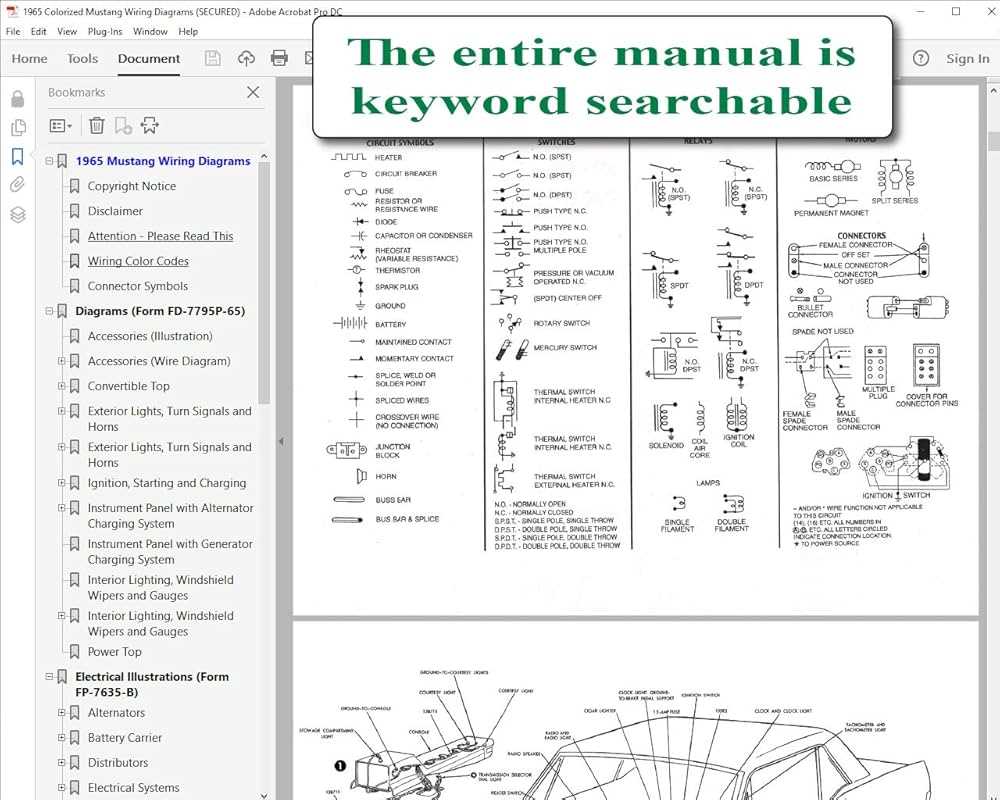
Task: Expand the Electrical Systems bookmark
Action: pos(61,787)
